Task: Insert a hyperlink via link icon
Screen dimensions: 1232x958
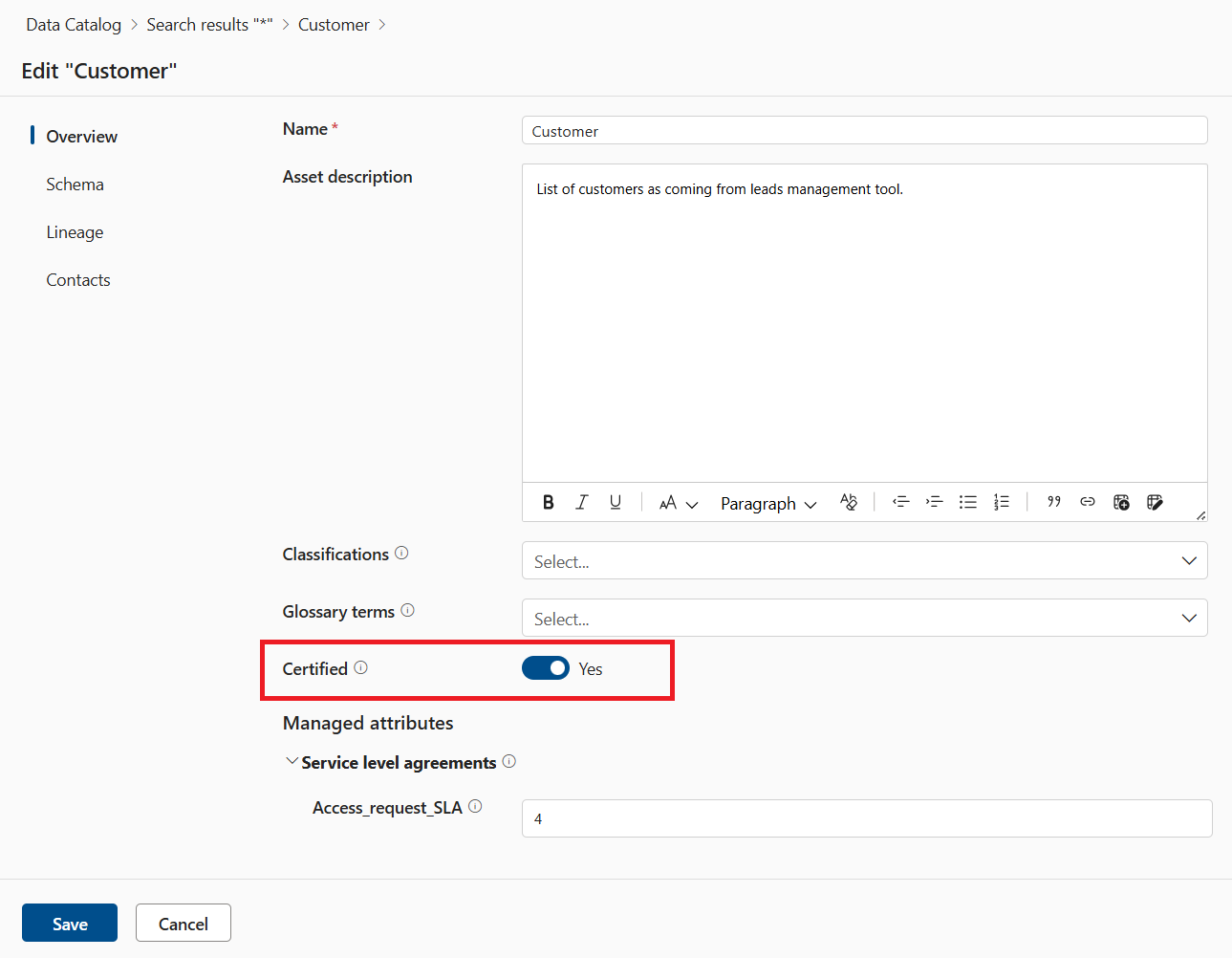Action: pyautogui.click(x=1088, y=502)
